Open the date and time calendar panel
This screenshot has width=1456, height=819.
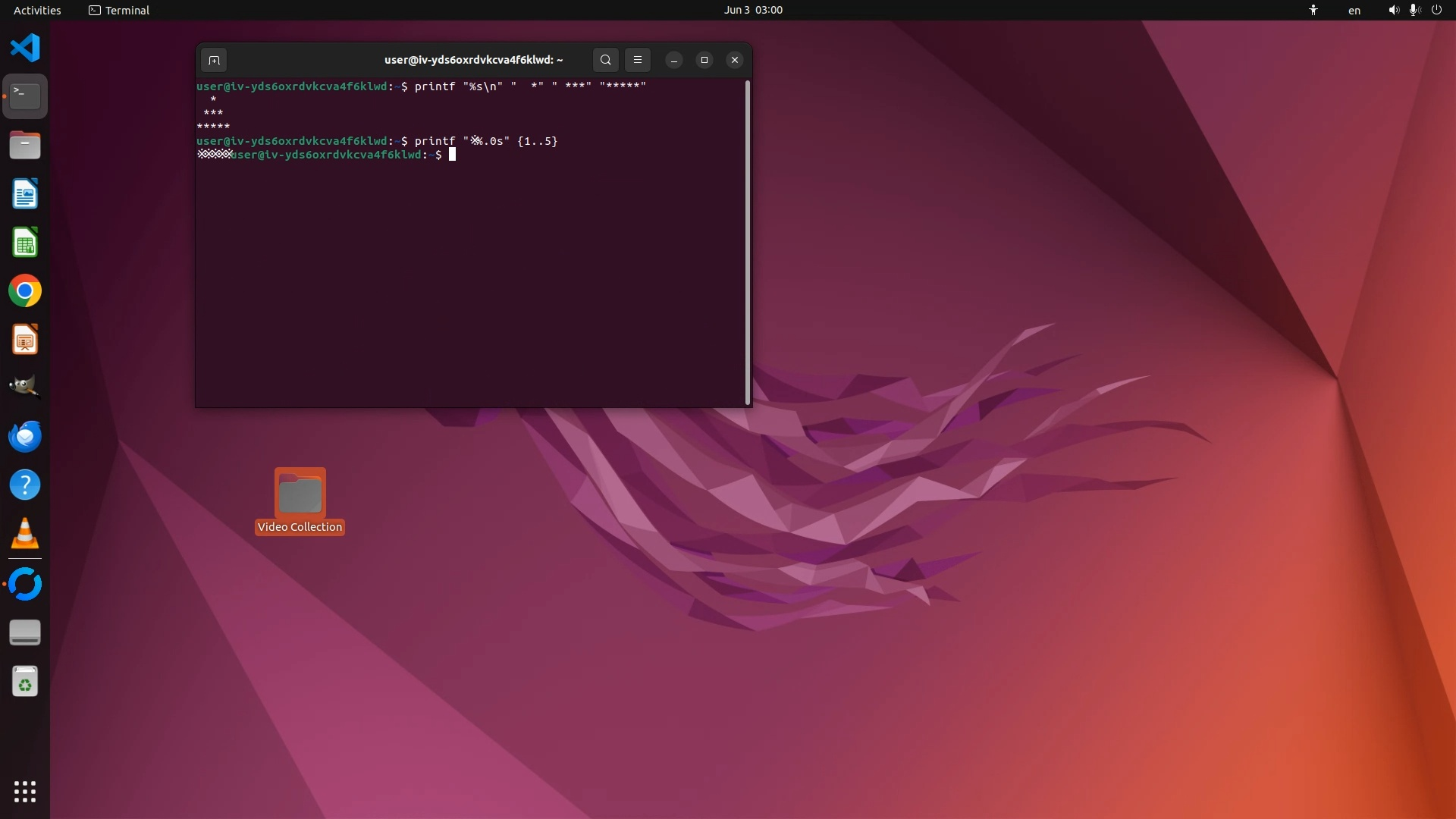point(752,10)
